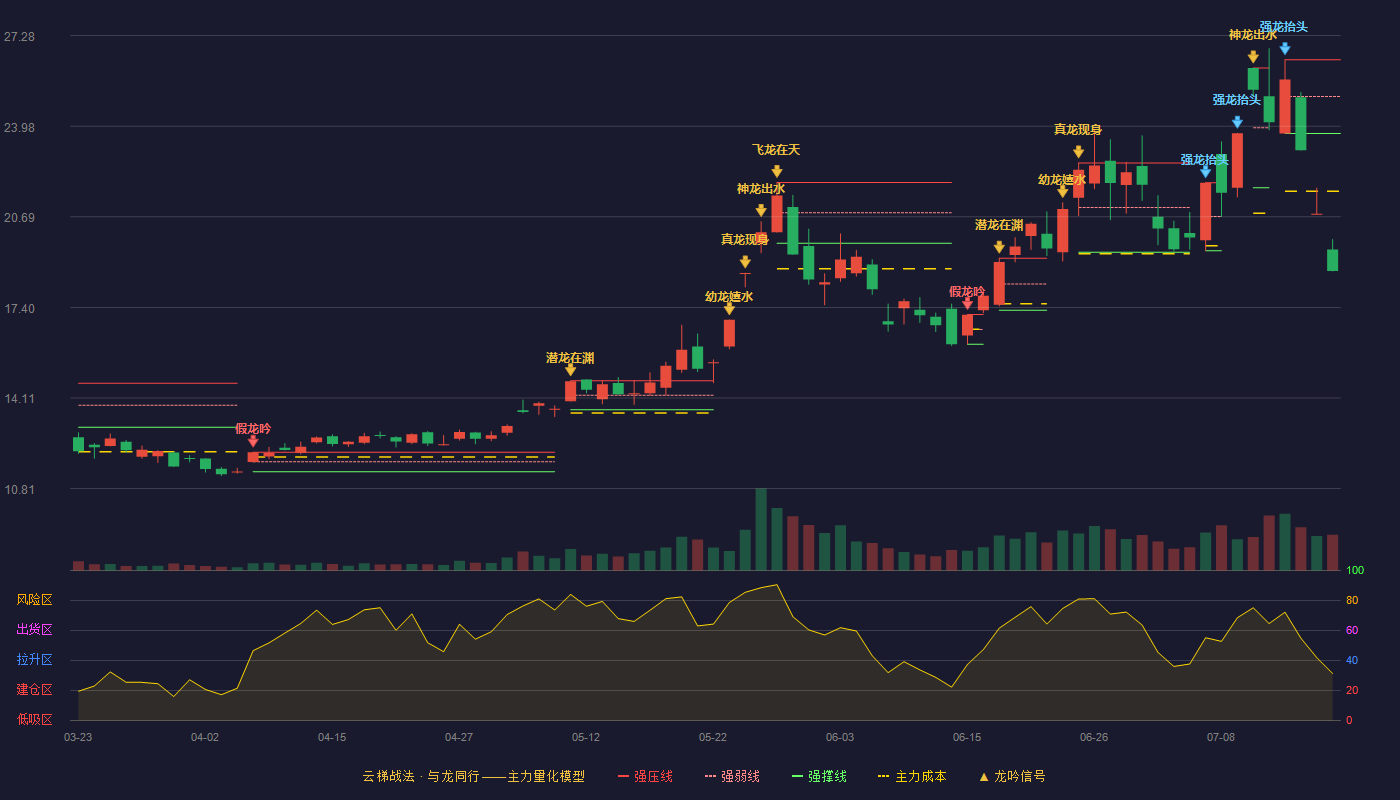Click the 60 indicator axis label
The height and width of the screenshot is (800, 1400).
pyautogui.click(x=1352, y=630)
